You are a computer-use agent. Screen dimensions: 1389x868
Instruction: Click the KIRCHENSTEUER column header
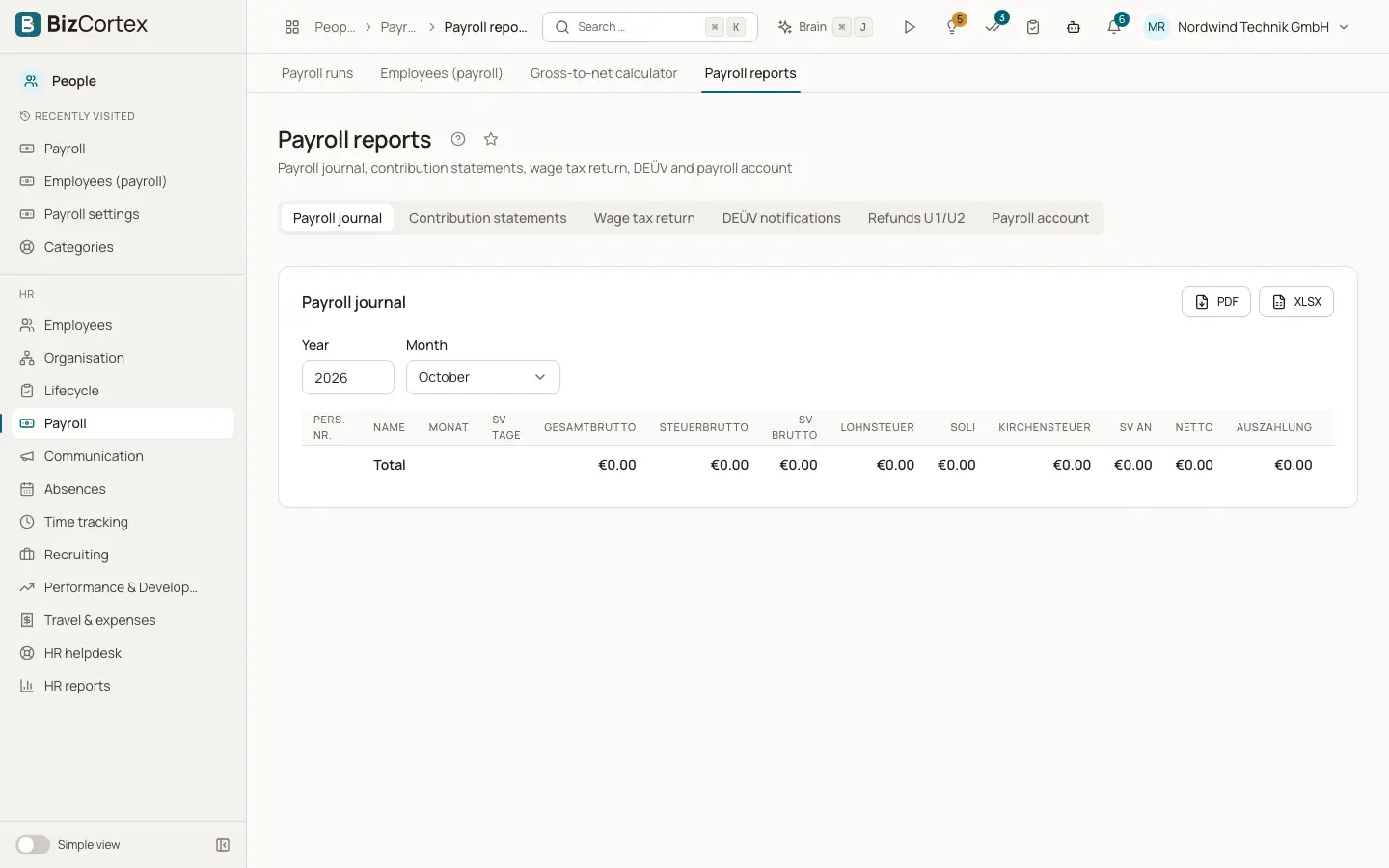point(1045,427)
